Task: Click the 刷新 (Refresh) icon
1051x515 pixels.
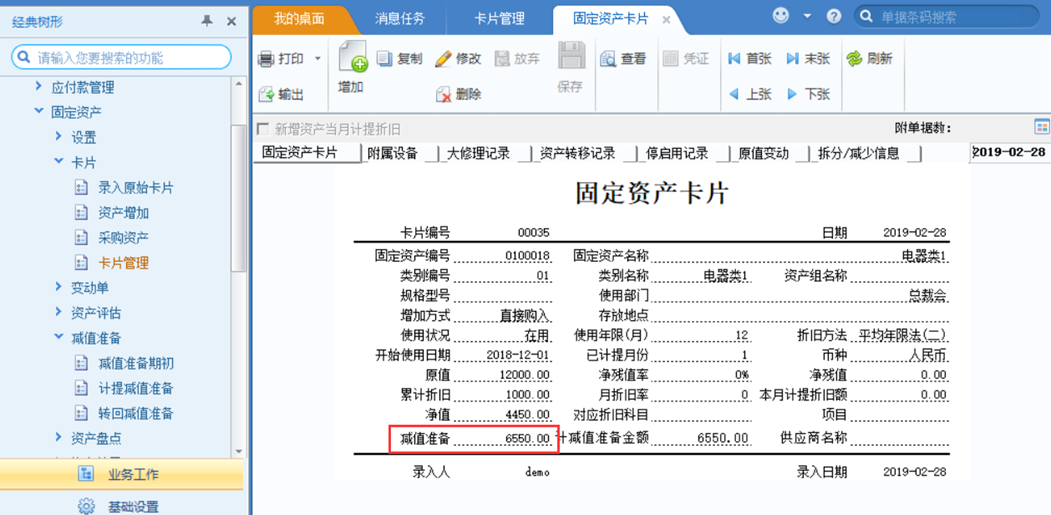Action: (x=854, y=59)
